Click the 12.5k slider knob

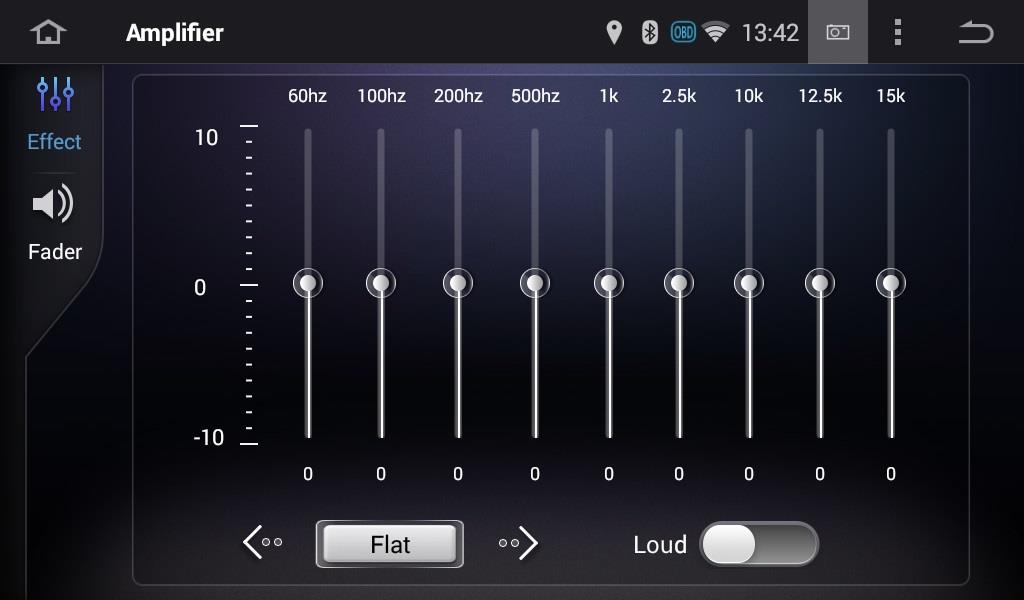[x=820, y=283]
